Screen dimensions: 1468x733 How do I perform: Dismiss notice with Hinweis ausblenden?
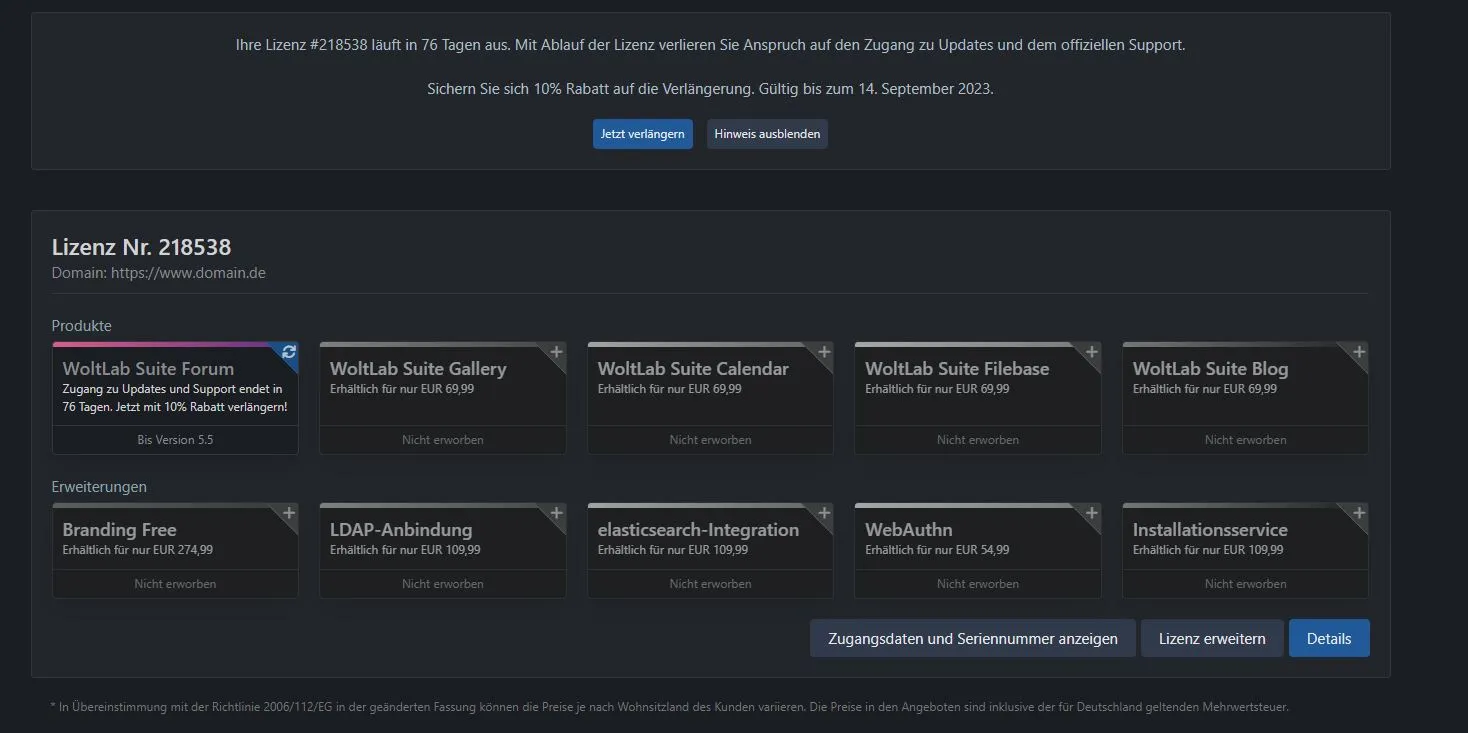click(767, 134)
